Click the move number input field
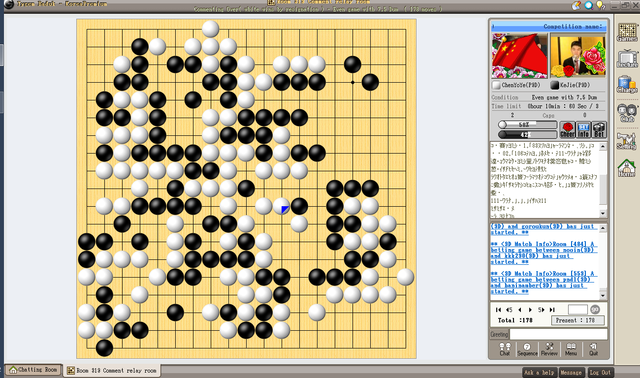 coord(578,309)
